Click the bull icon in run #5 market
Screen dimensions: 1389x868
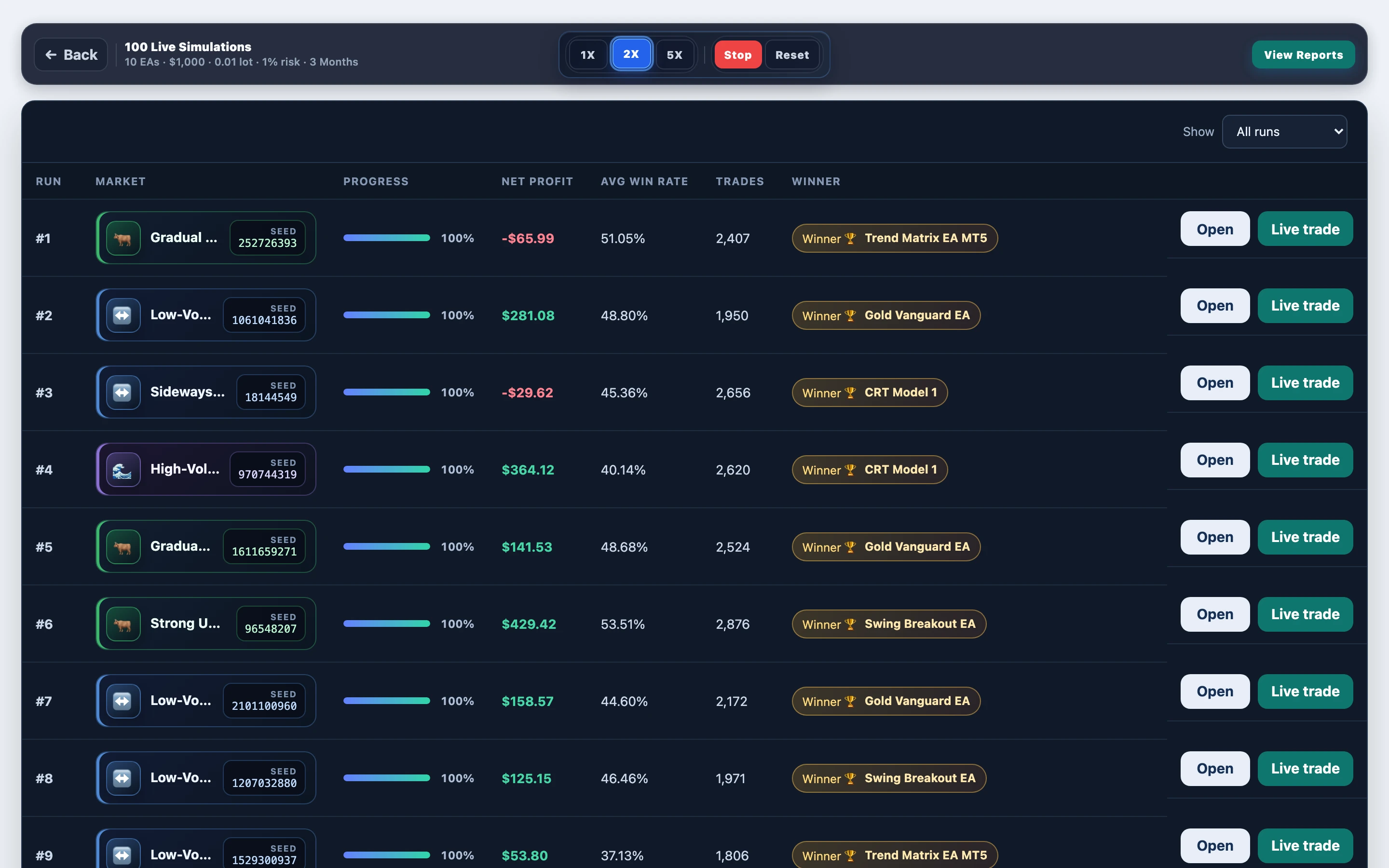pos(123,546)
